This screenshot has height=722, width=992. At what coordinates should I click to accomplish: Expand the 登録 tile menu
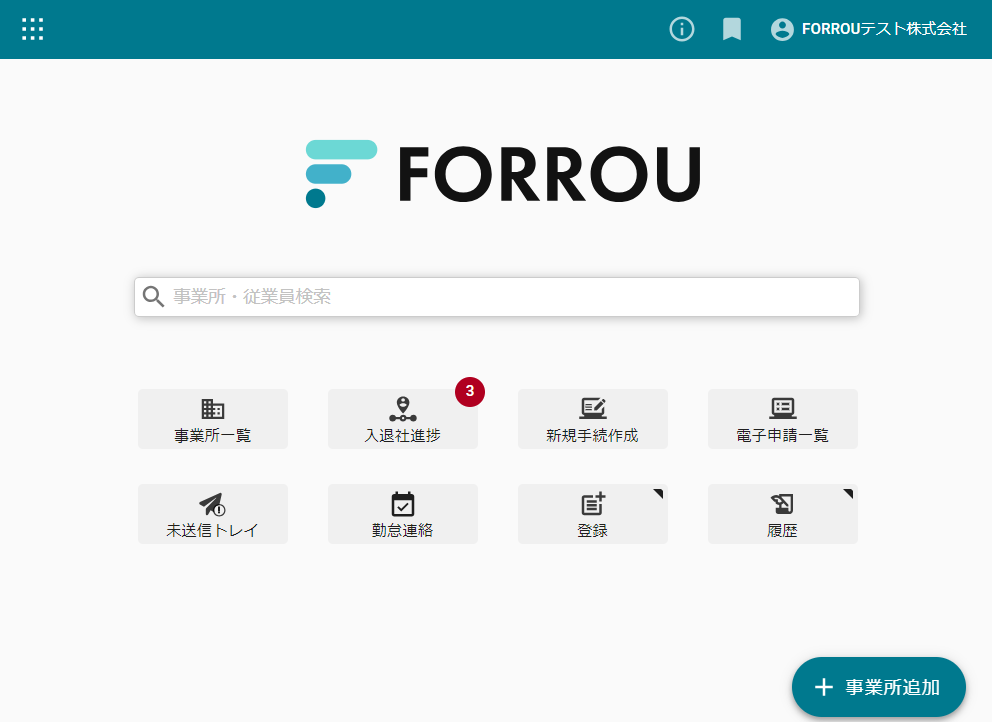[x=592, y=514]
